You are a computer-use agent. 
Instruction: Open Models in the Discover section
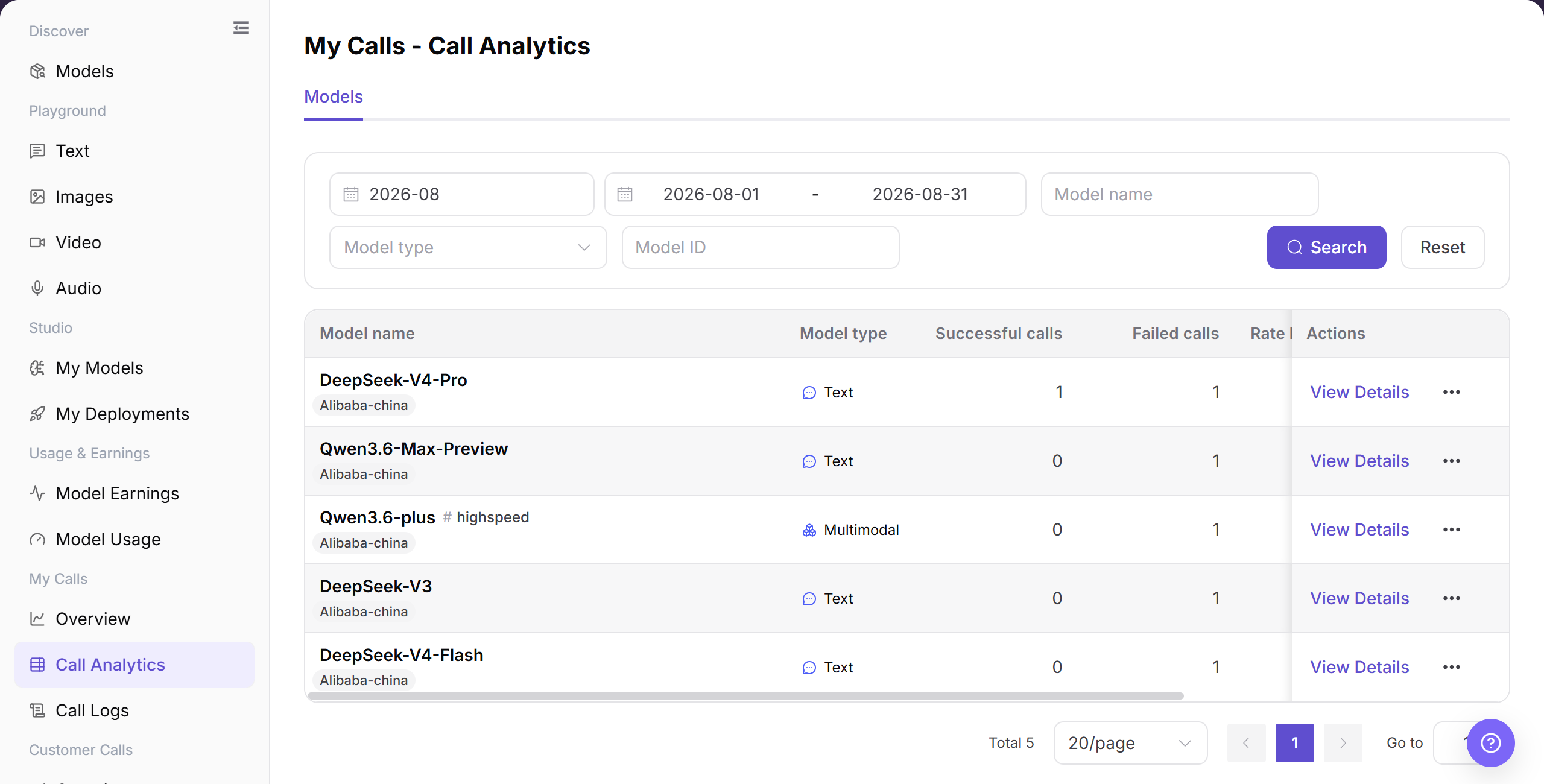coord(134,71)
